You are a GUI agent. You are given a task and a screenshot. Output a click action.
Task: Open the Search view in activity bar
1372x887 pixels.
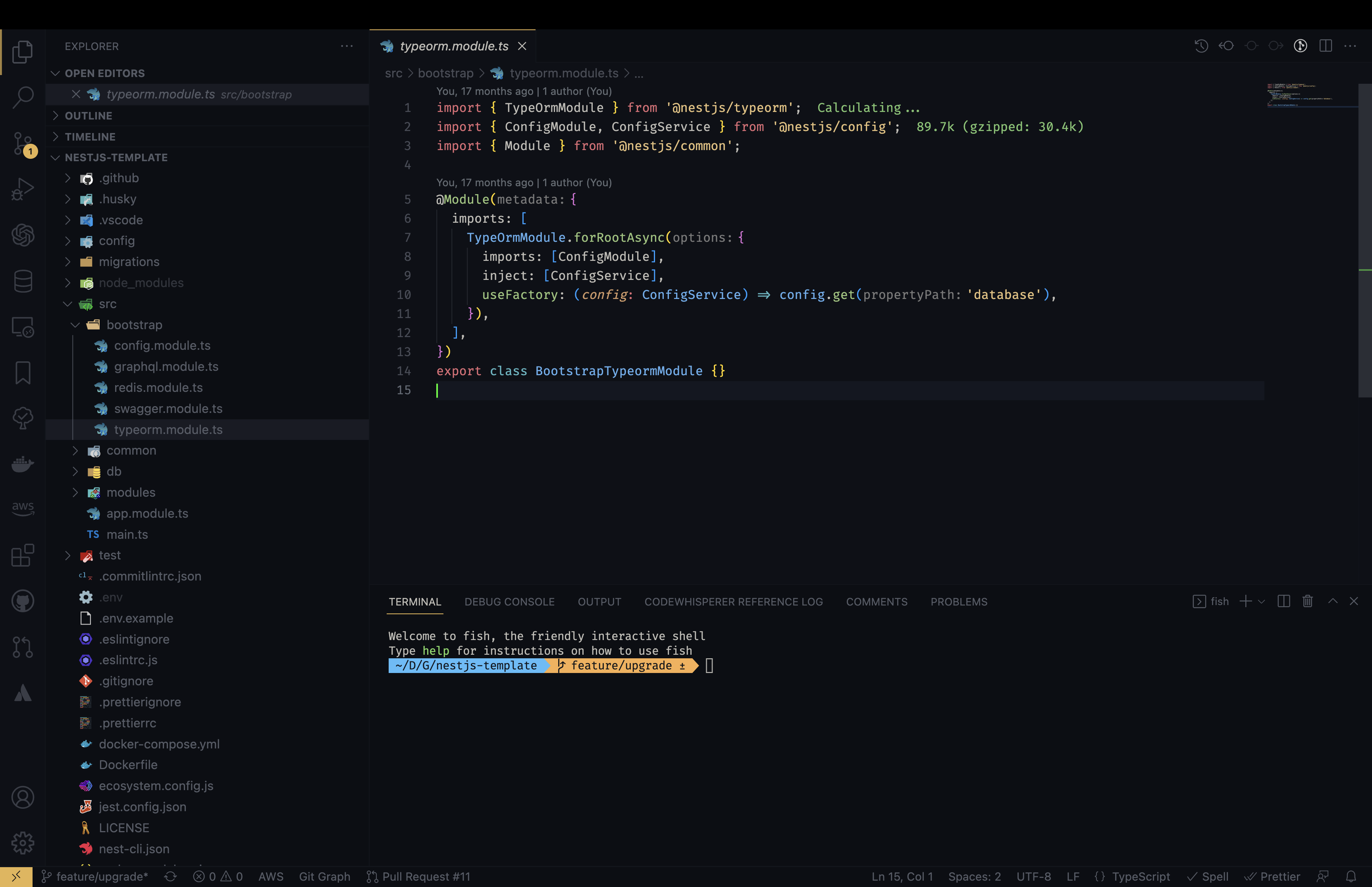click(23, 97)
